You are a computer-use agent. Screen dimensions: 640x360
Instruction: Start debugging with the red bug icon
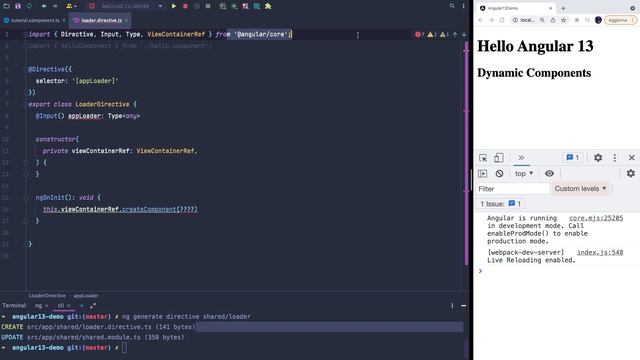[185, 6]
